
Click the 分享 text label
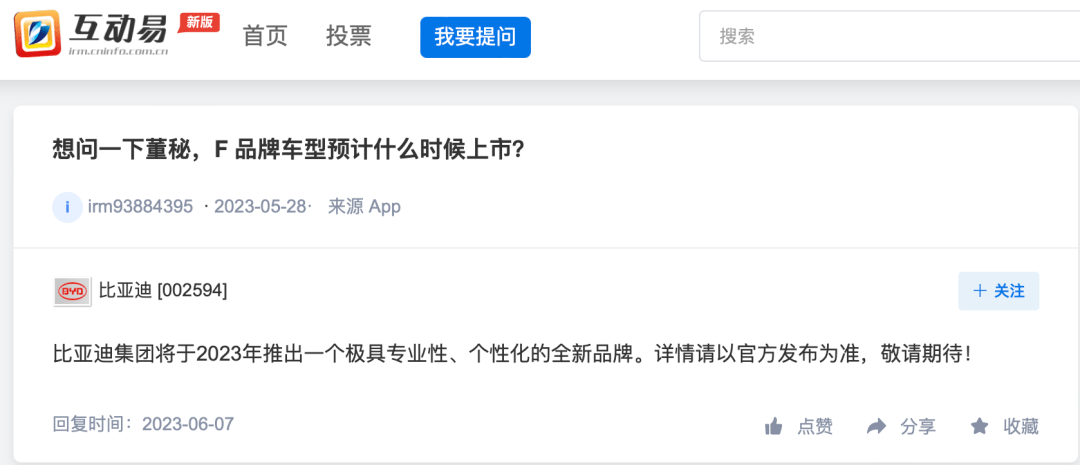click(918, 427)
